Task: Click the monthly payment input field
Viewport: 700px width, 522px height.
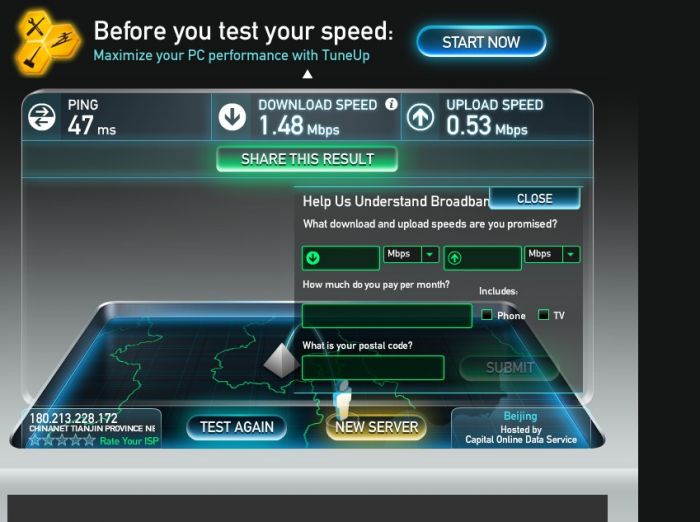Action: tap(387, 316)
